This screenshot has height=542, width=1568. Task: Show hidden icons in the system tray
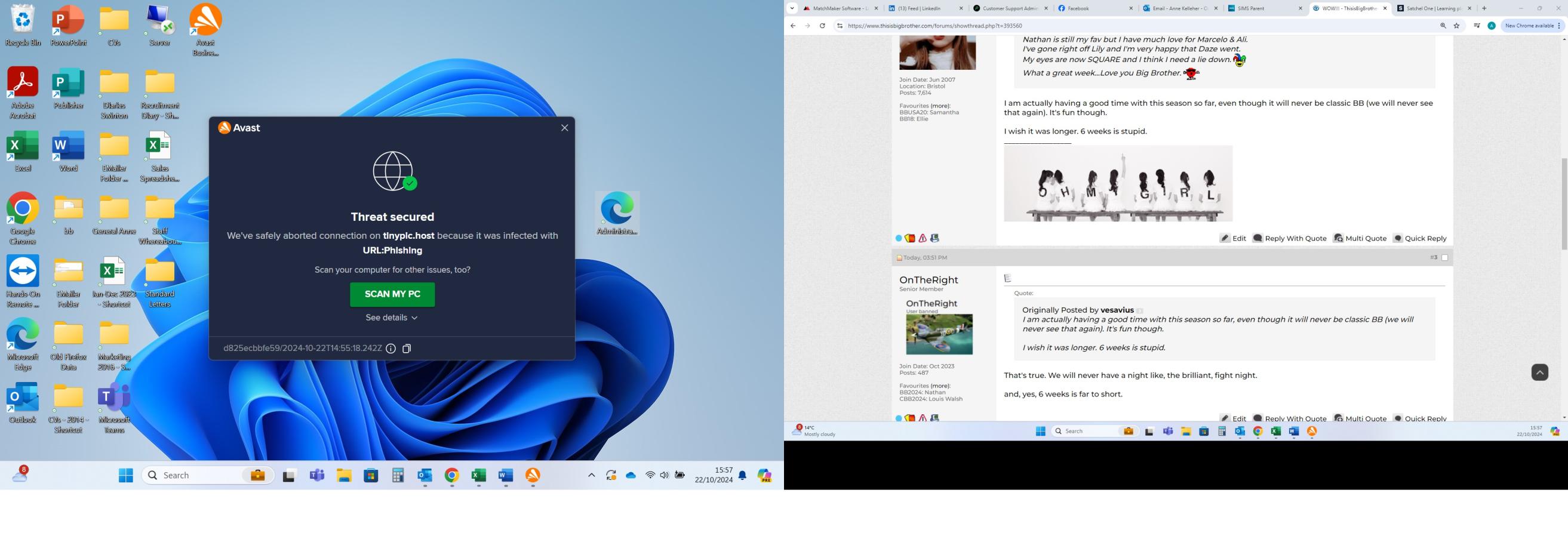pyautogui.click(x=591, y=476)
